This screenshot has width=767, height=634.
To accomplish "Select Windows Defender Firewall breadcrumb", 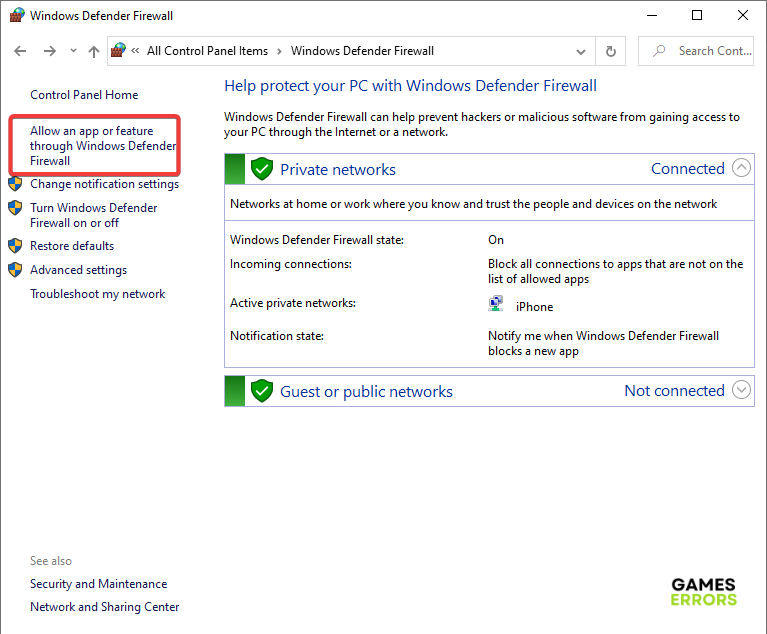I will coord(362,51).
